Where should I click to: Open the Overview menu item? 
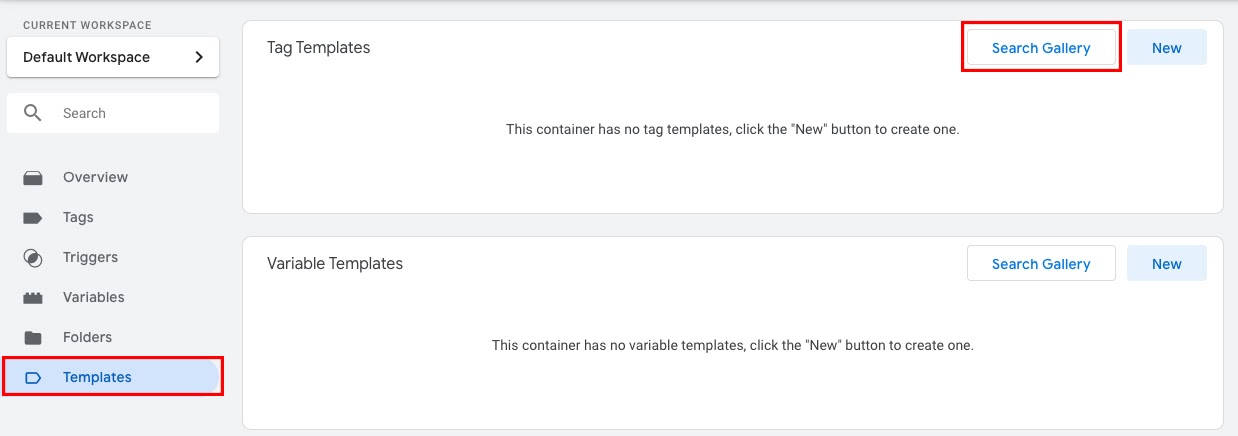tap(111, 177)
